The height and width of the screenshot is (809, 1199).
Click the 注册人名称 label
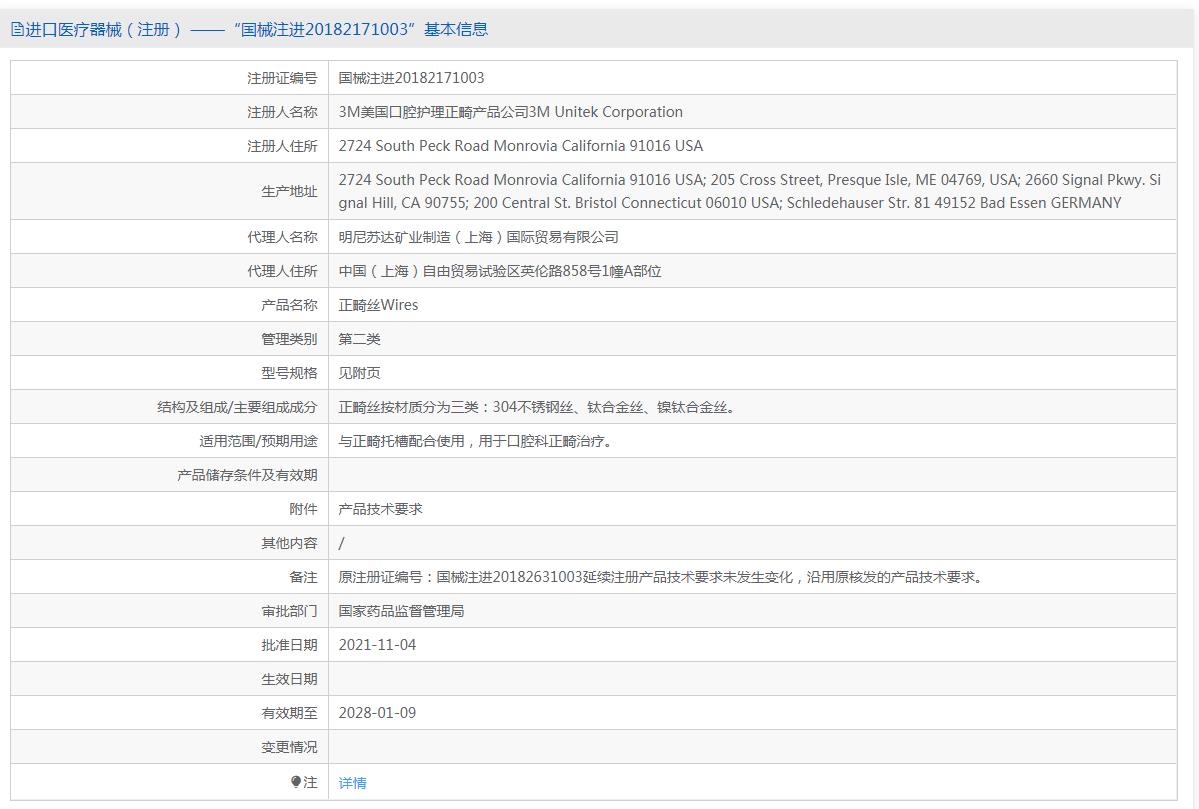(x=282, y=112)
